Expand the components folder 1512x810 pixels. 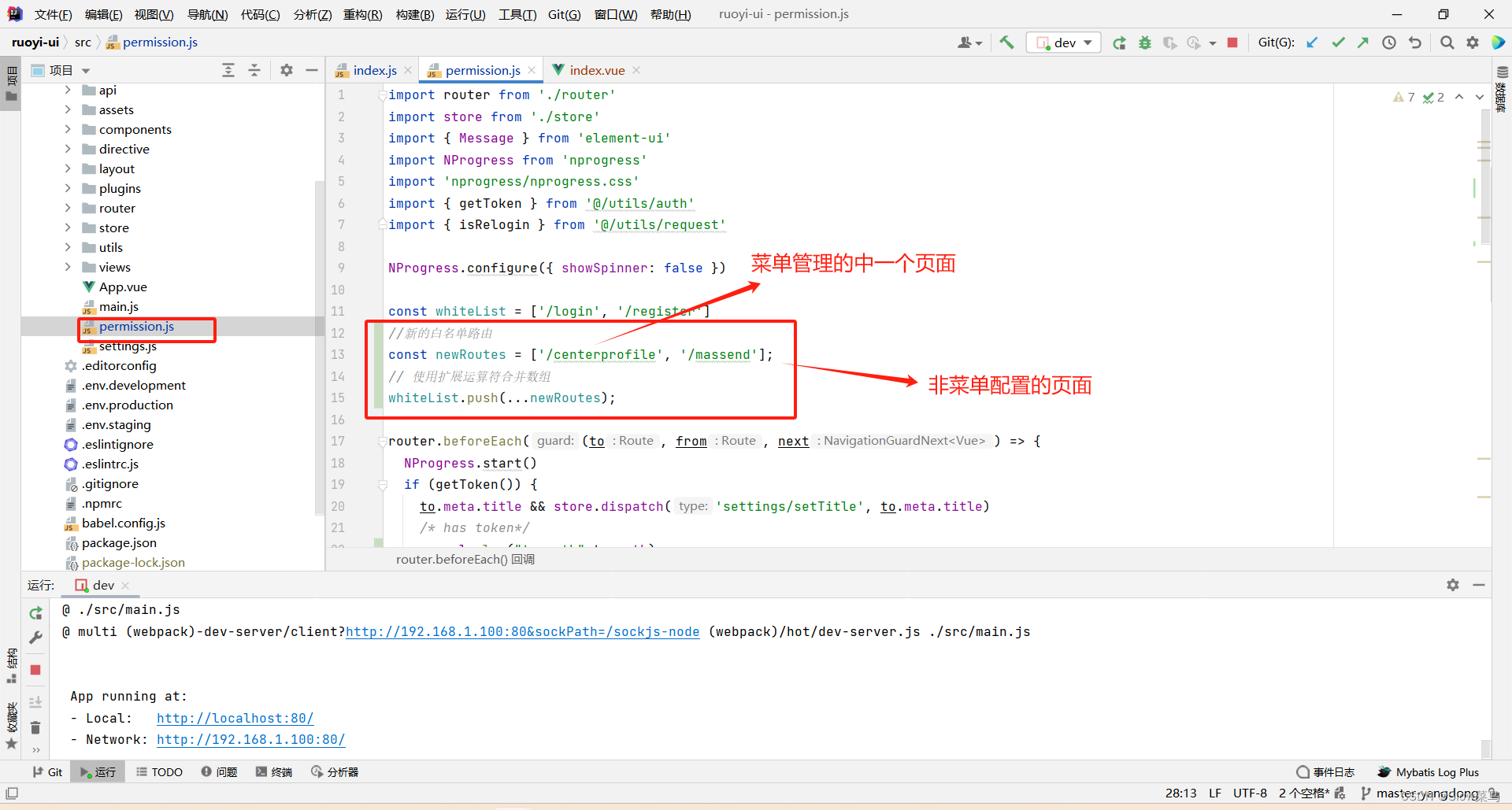pos(68,129)
